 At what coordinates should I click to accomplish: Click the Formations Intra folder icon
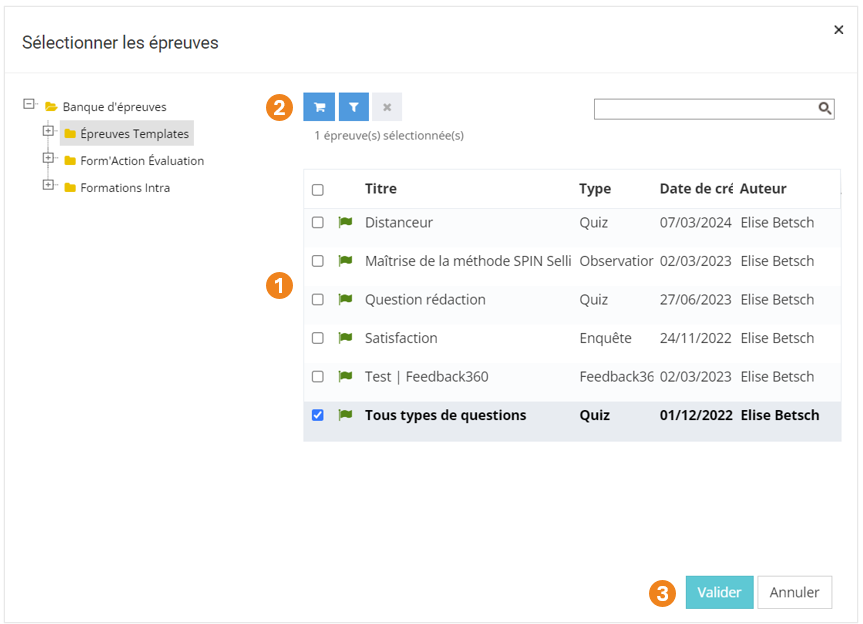pyautogui.click(x=70, y=188)
